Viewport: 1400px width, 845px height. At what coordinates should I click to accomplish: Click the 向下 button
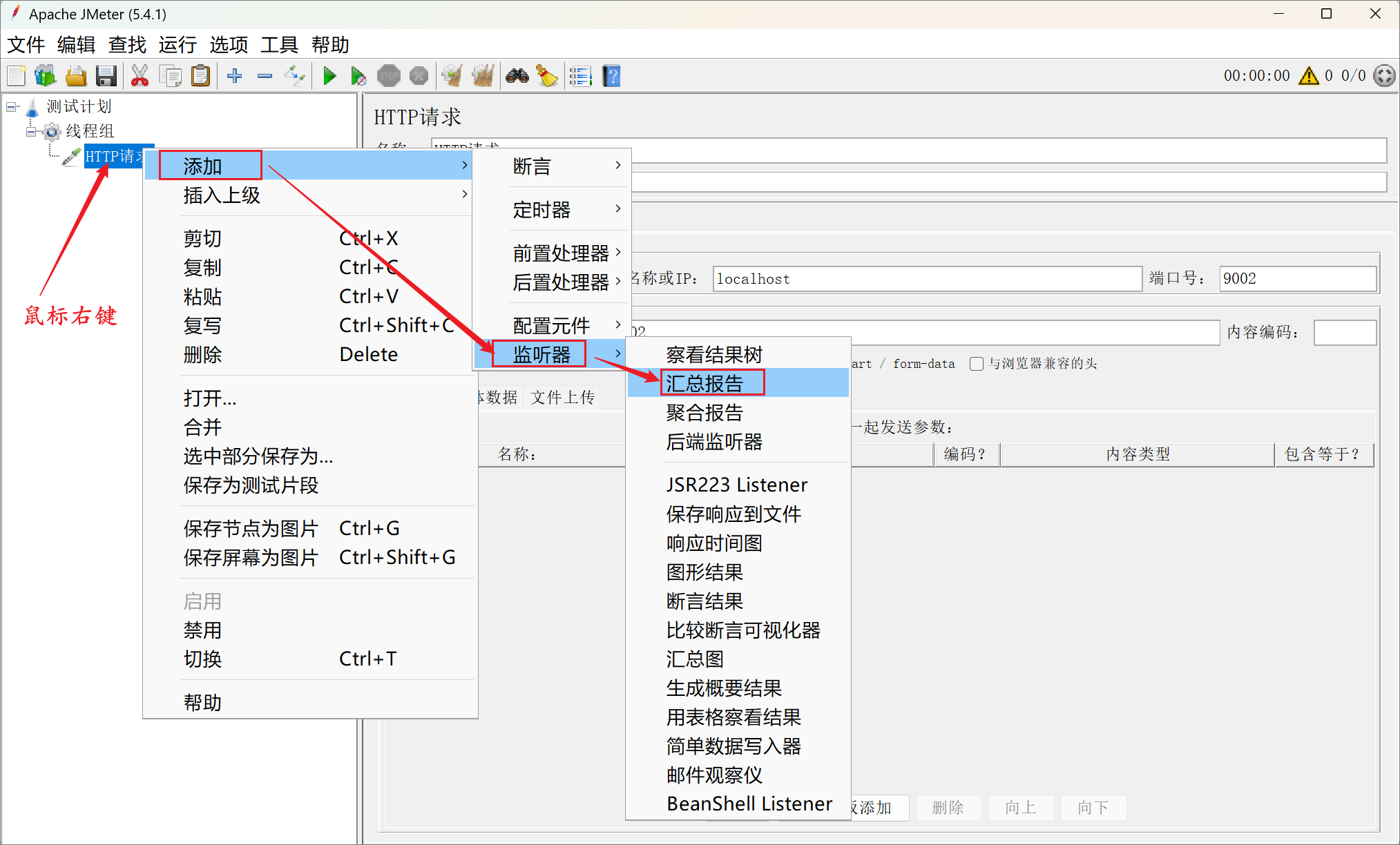tap(1093, 807)
